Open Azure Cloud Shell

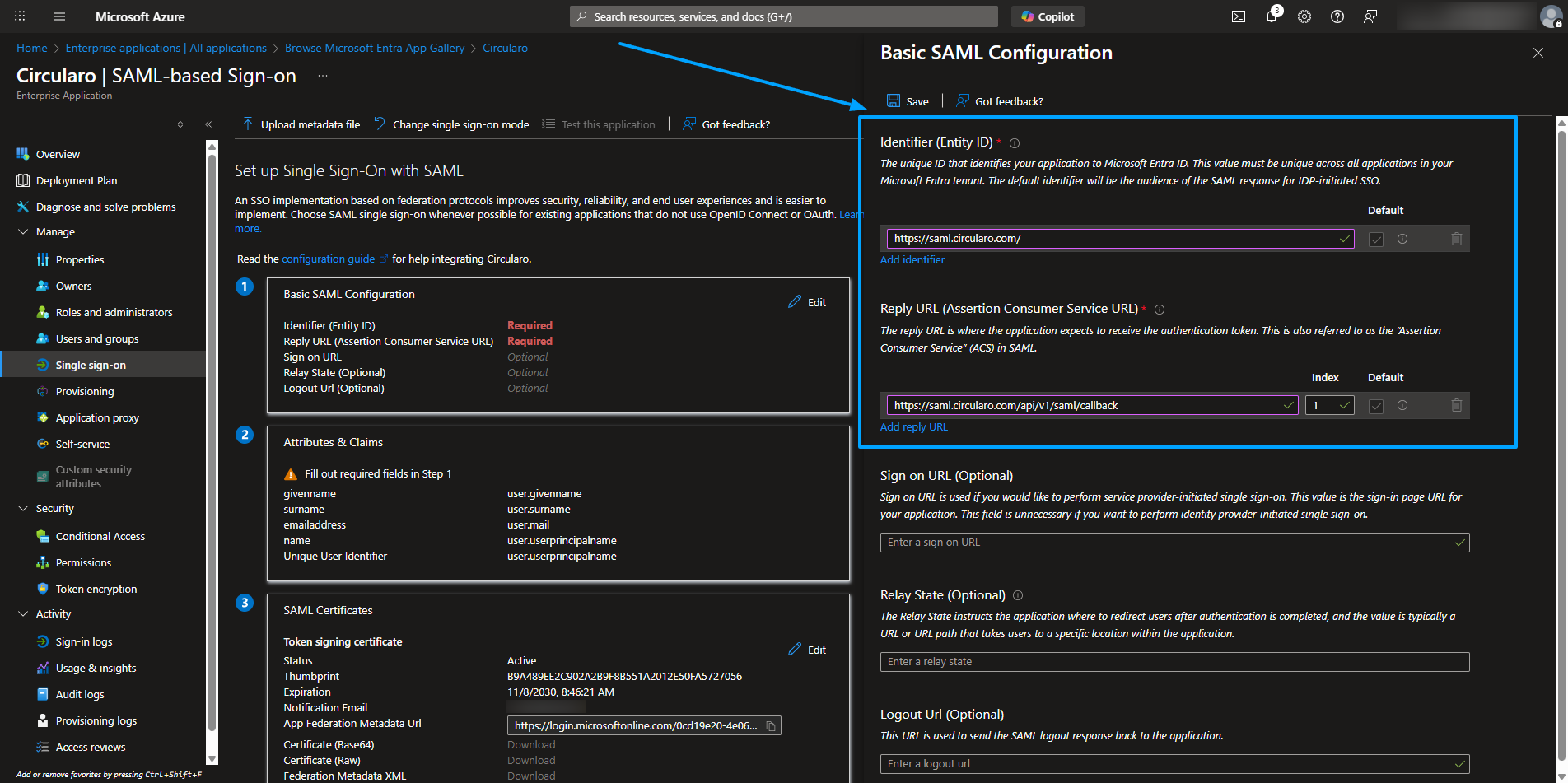pyautogui.click(x=1238, y=16)
